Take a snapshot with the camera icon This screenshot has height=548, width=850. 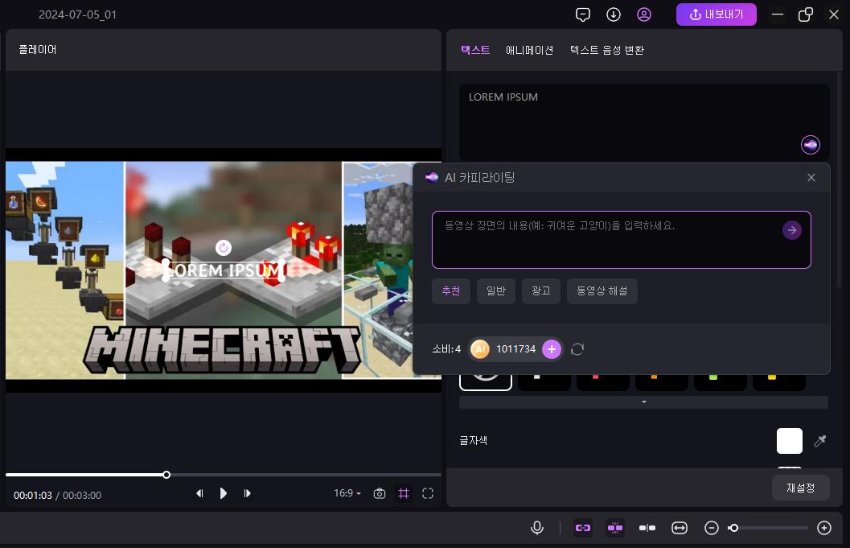click(x=379, y=493)
